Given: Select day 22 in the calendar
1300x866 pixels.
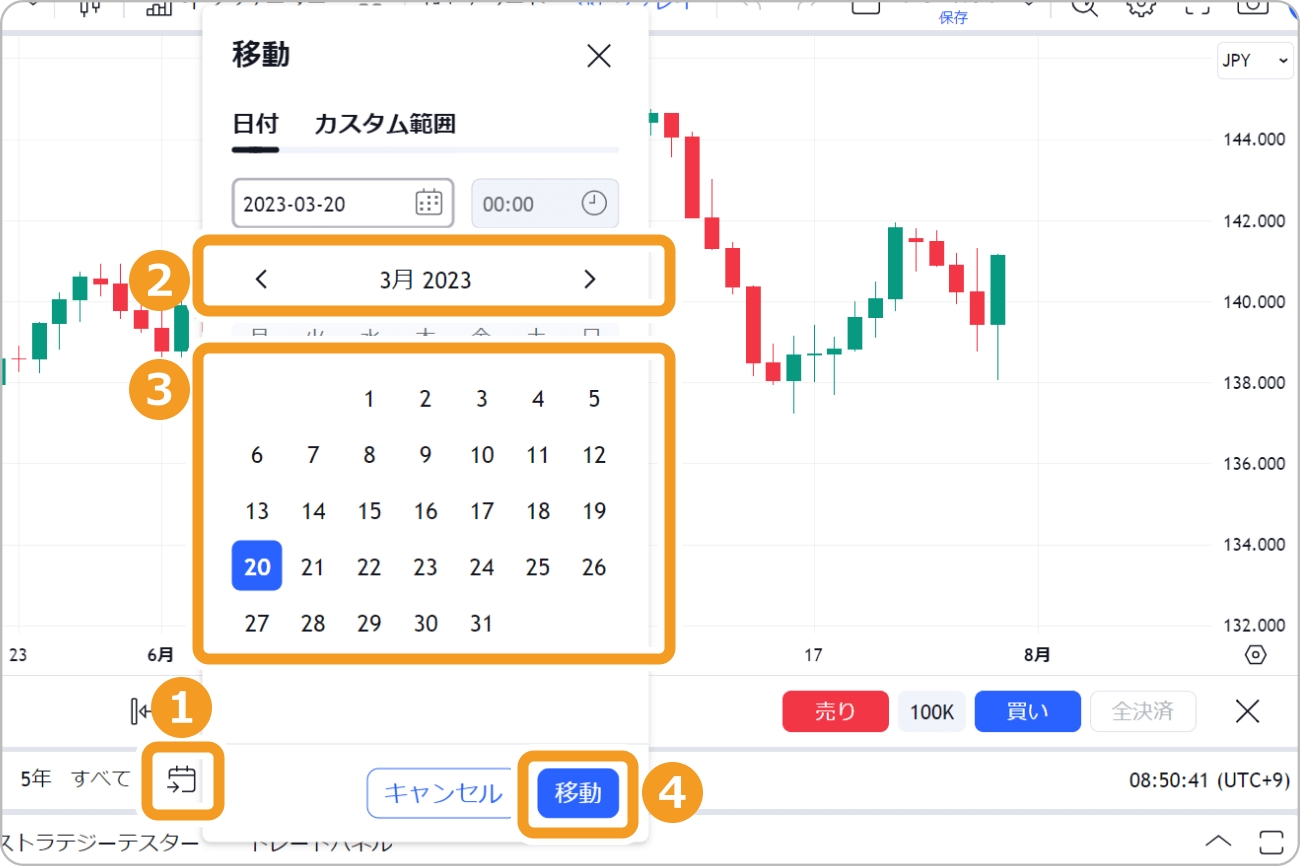Looking at the screenshot, I should coord(369,567).
